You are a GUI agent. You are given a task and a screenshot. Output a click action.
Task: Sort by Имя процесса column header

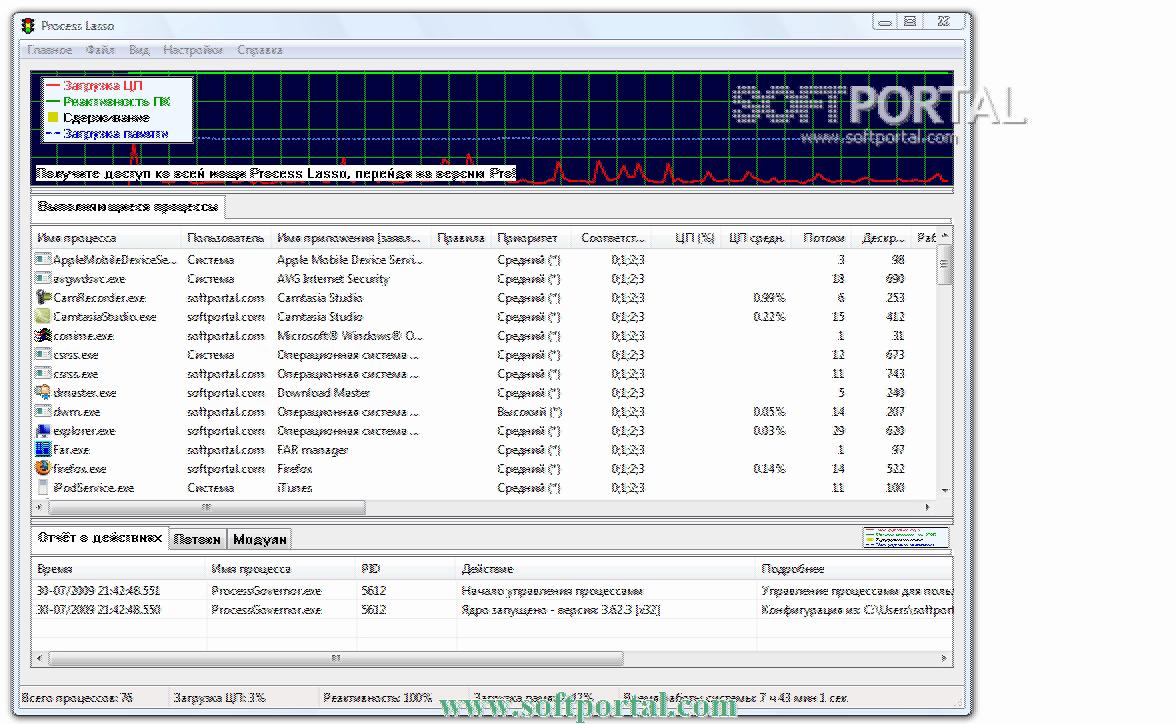(x=106, y=238)
